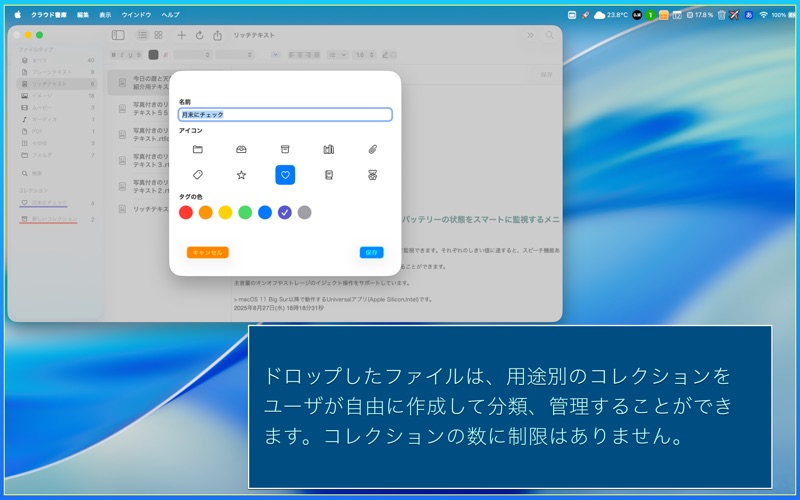This screenshot has height=500, width=800.
Task: Open the font size dropdown in format bar
Action: pyautogui.click(x=235, y=55)
